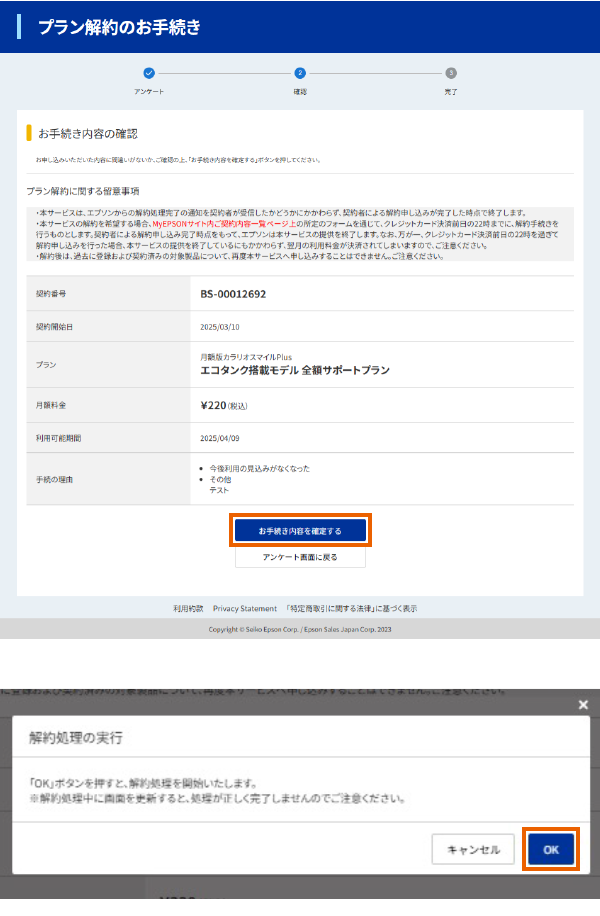Click the プラン解約のお手続き page header title

click(119, 27)
